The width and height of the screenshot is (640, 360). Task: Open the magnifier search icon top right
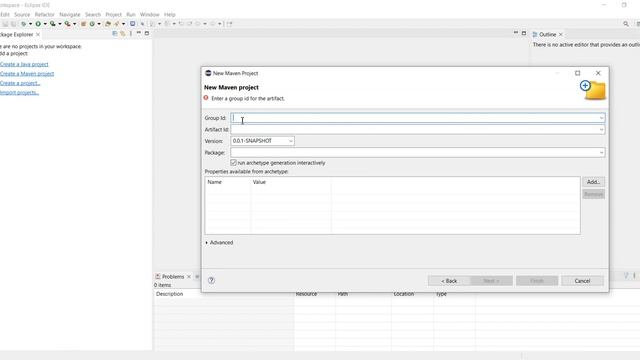pos(626,24)
